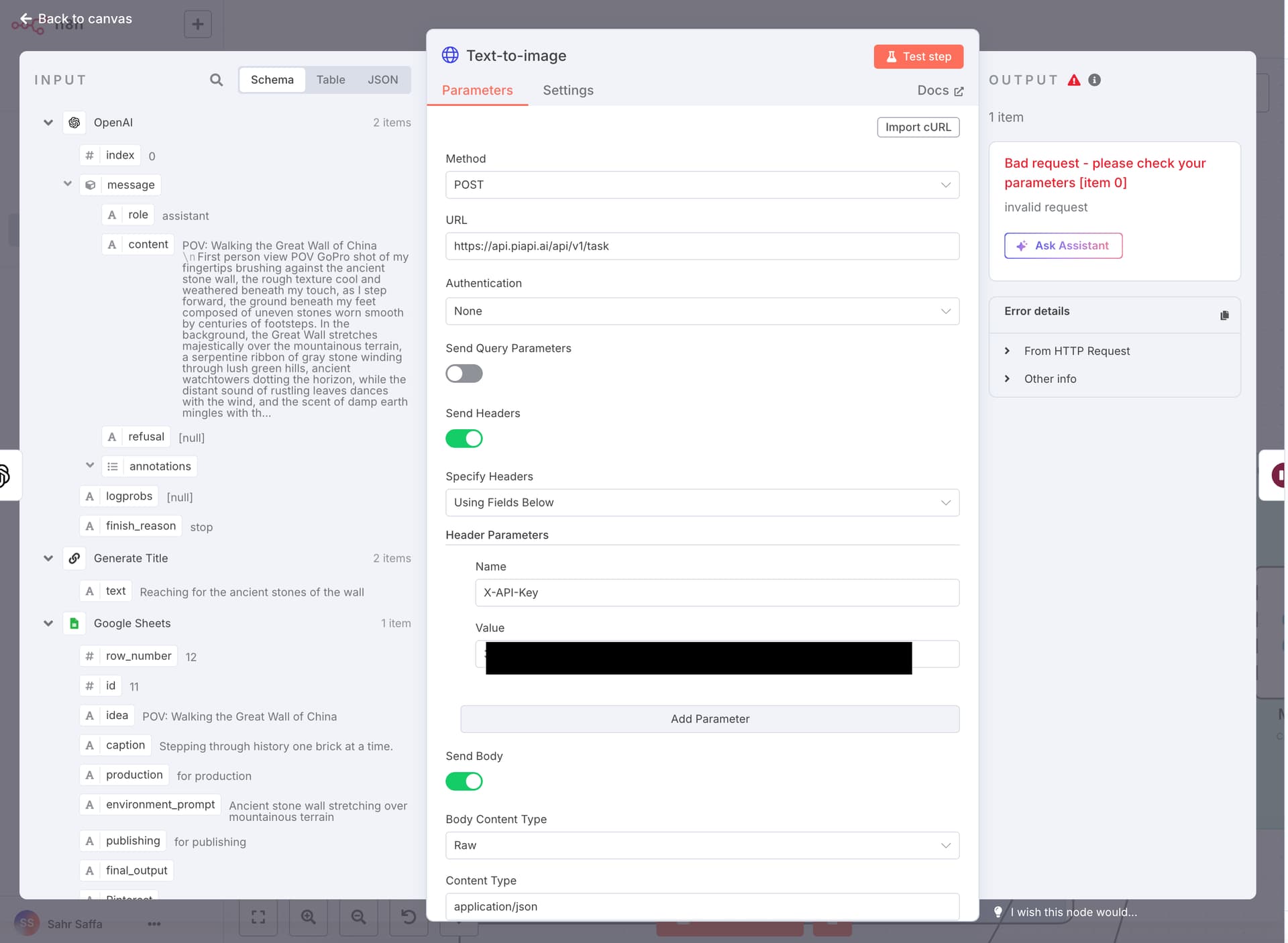Click the OpenAI node icon in schema

pos(74,123)
